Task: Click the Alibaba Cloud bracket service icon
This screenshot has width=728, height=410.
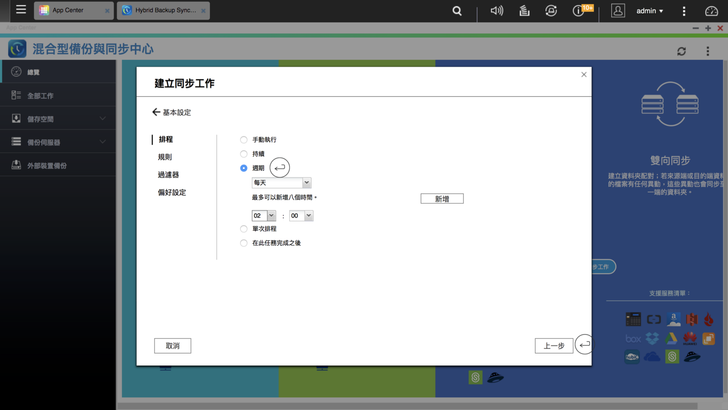Action: click(x=654, y=319)
